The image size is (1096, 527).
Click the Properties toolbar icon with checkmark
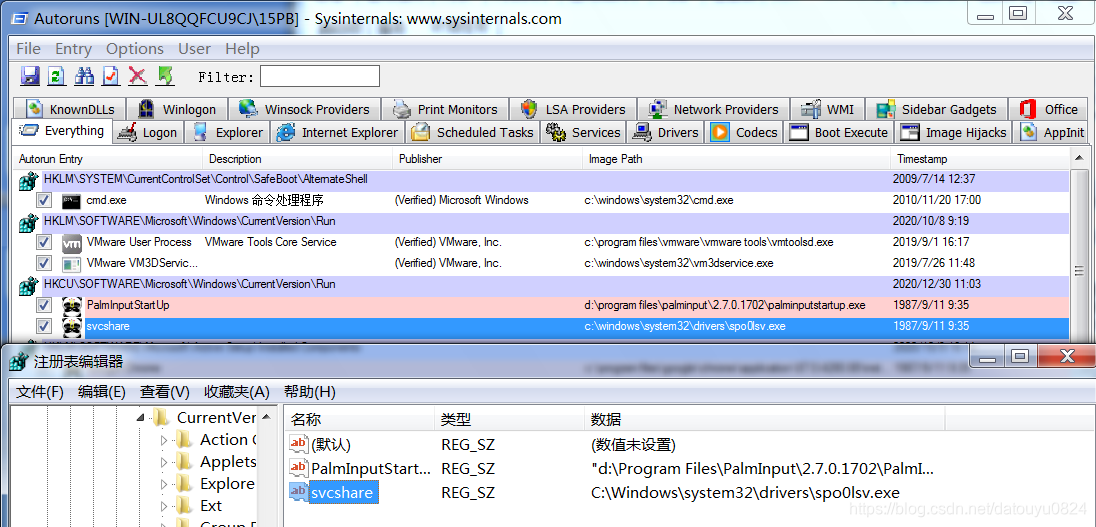(x=110, y=75)
